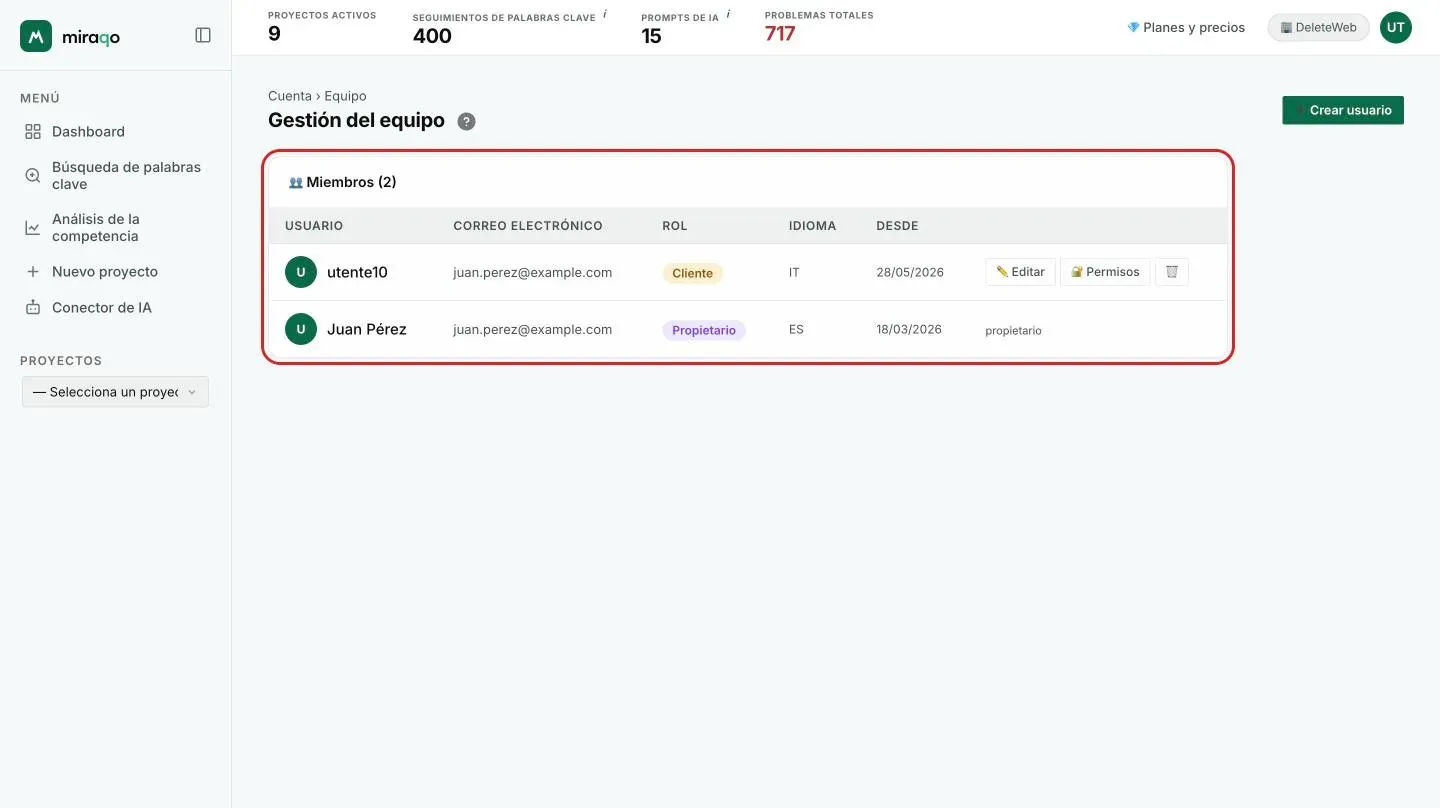The height and width of the screenshot is (808, 1440).
Task: Click Editar for utente10
Action: tap(1020, 272)
